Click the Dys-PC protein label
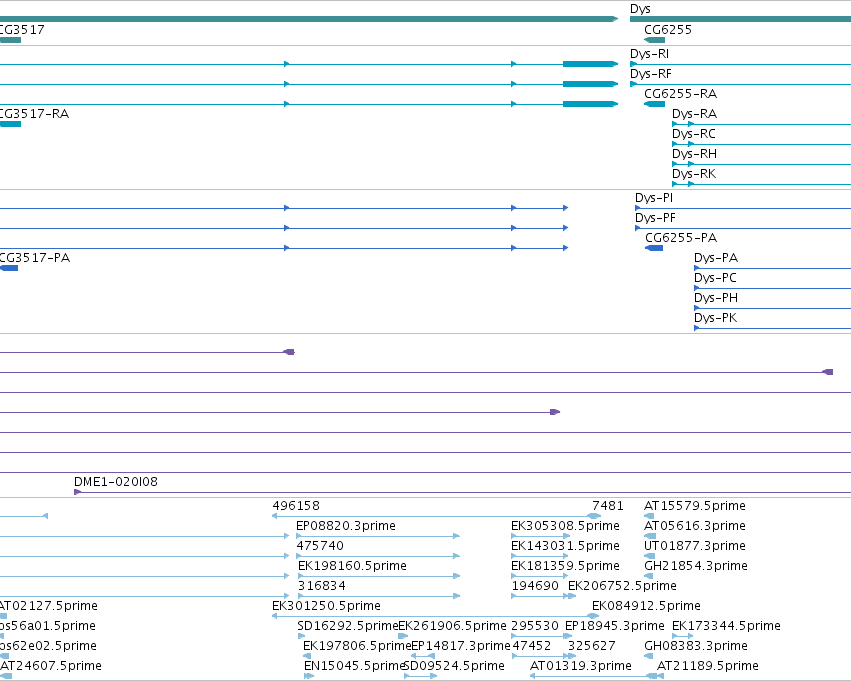Image resolution: width=851 pixels, height=681 pixels. coord(715,278)
